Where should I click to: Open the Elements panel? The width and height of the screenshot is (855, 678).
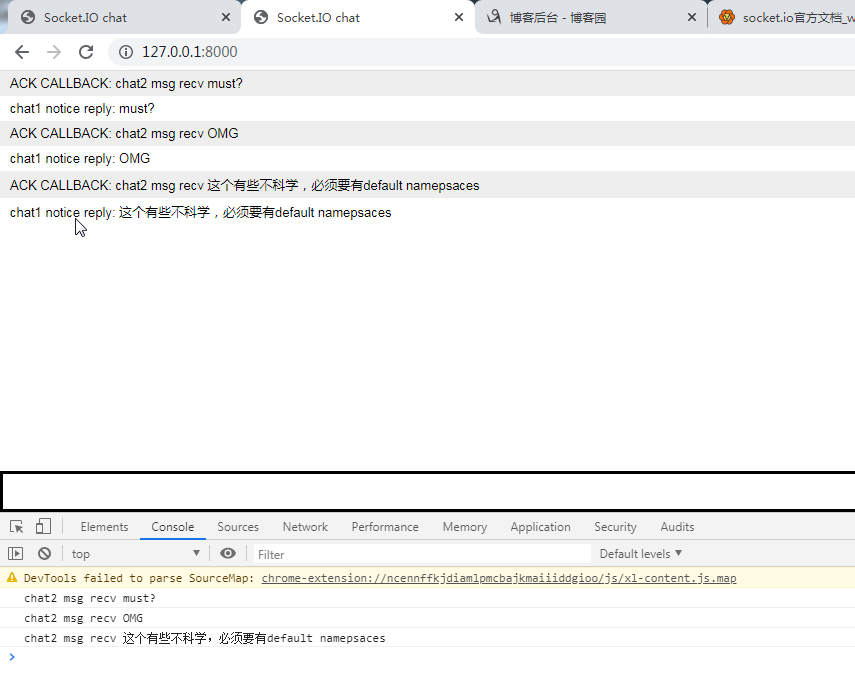coord(104,526)
